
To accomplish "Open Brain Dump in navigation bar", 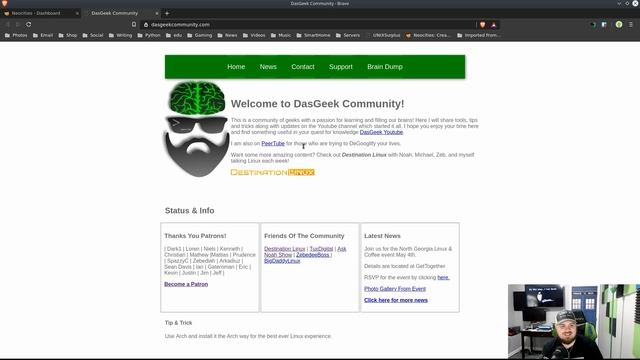I will pyautogui.click(x=385, y=67).
